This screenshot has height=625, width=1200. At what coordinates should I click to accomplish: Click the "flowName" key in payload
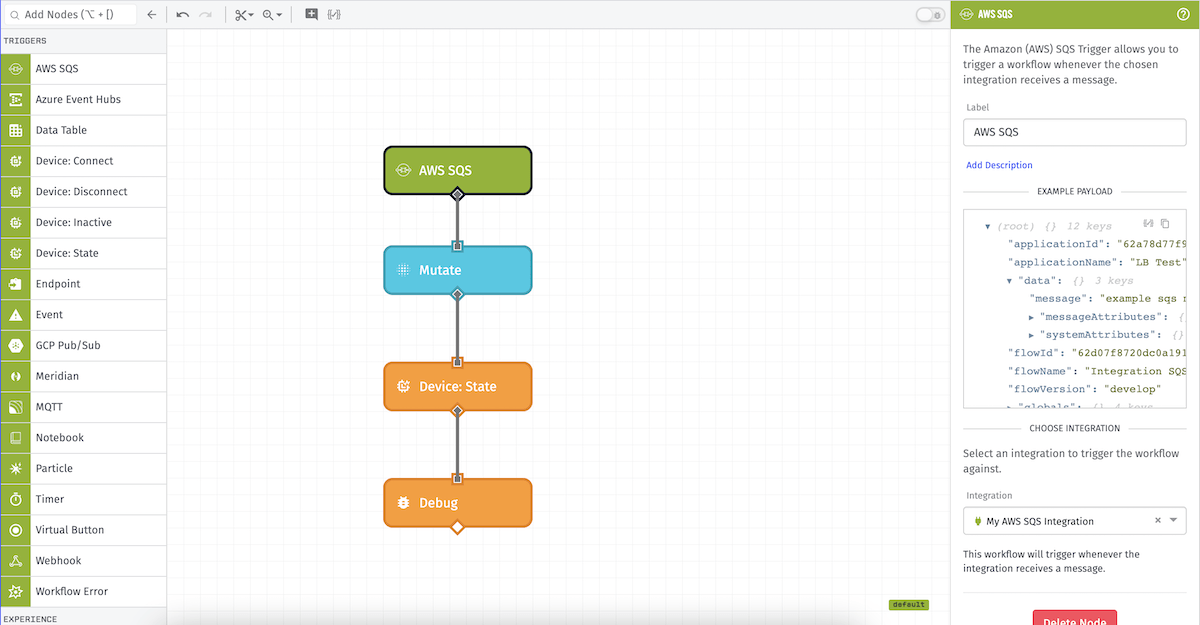point(1038,371)
